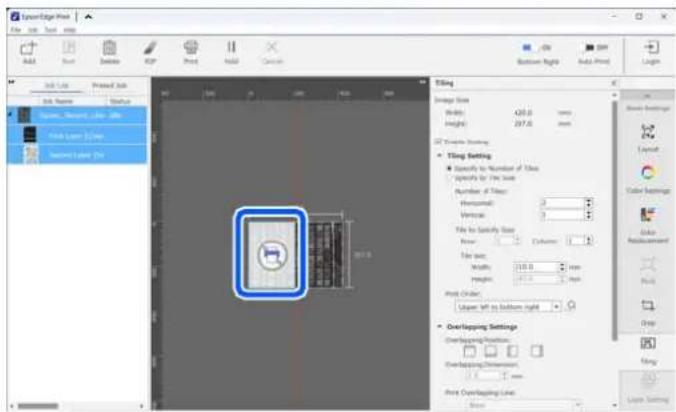
Task: Select the Second Layer job row
Action: (77, 155)
